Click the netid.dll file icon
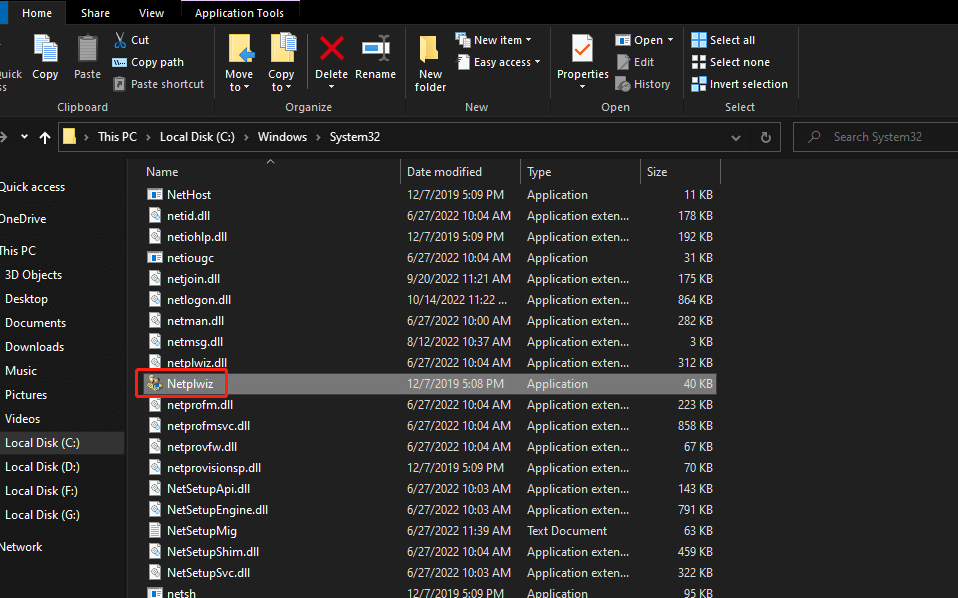Screen dimensions: 958x598 coord(155,216)
